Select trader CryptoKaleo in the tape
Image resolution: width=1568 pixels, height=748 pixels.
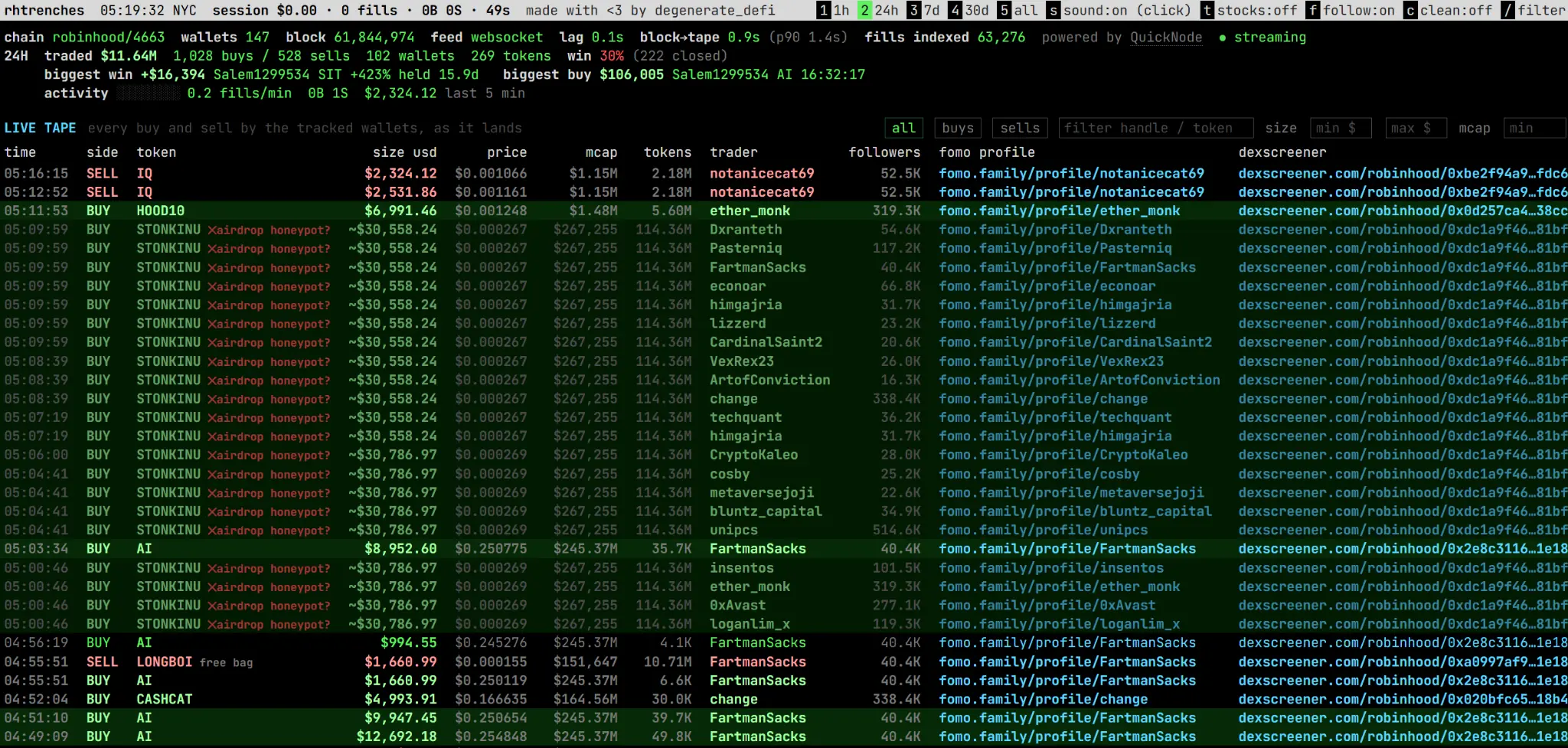coord(753,455)
